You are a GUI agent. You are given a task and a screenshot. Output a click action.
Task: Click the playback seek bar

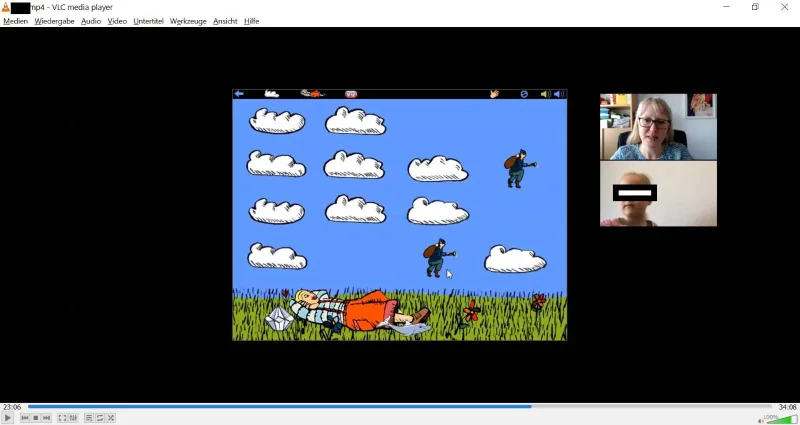(x=400, y=407)
